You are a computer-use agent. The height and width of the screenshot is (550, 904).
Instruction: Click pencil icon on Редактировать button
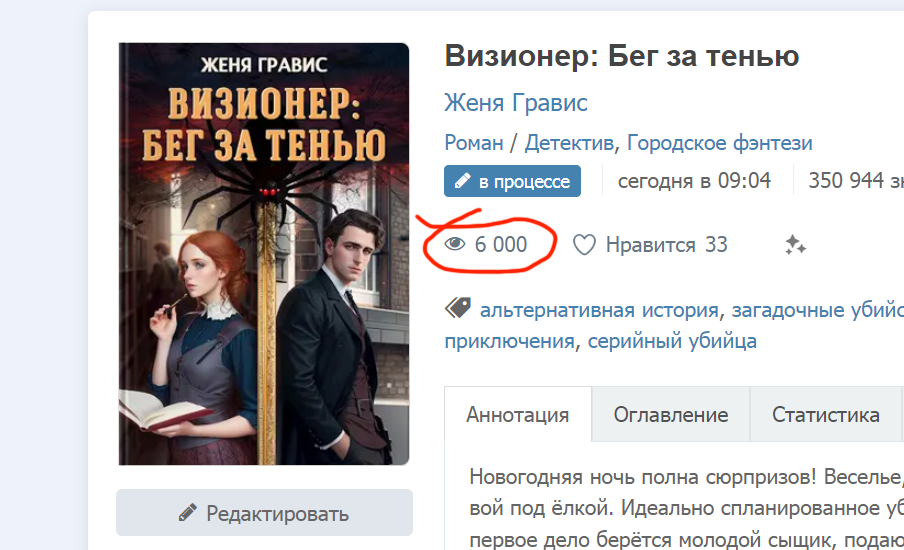coord(187,513)
